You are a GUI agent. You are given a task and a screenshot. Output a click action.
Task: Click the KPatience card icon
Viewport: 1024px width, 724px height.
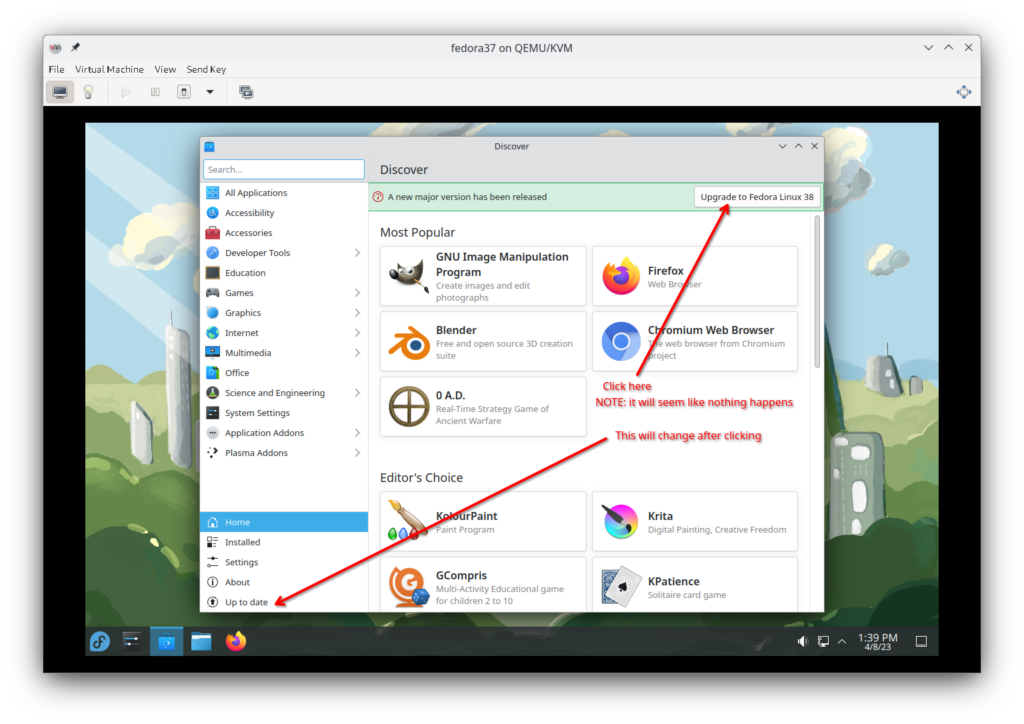pyautogui.click(x=620, y=586)
